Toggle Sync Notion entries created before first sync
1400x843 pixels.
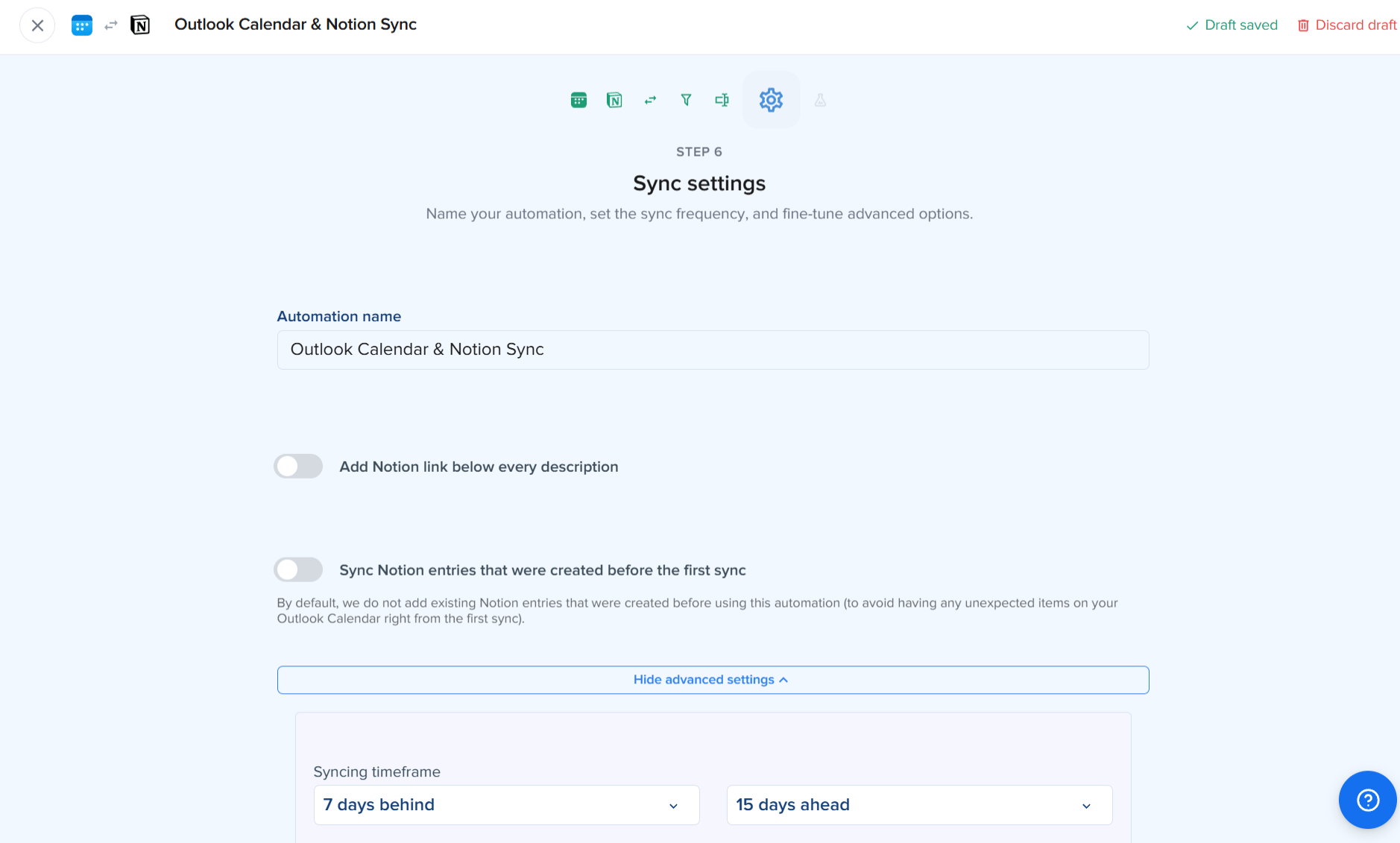pos(298,570)
